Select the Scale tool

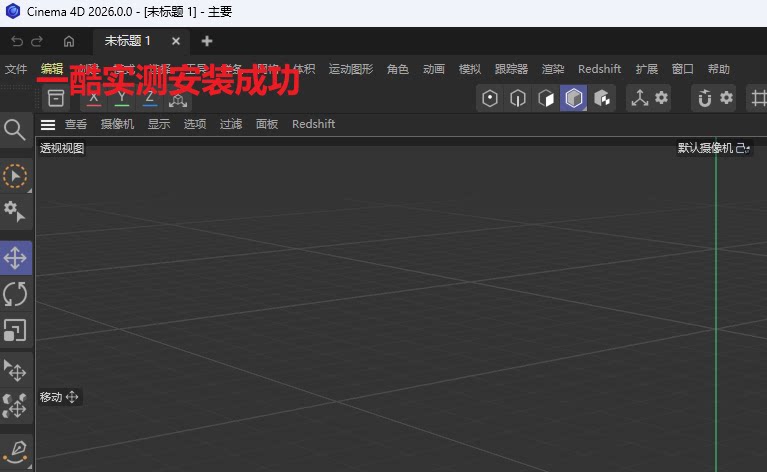[x=15, y=330]
